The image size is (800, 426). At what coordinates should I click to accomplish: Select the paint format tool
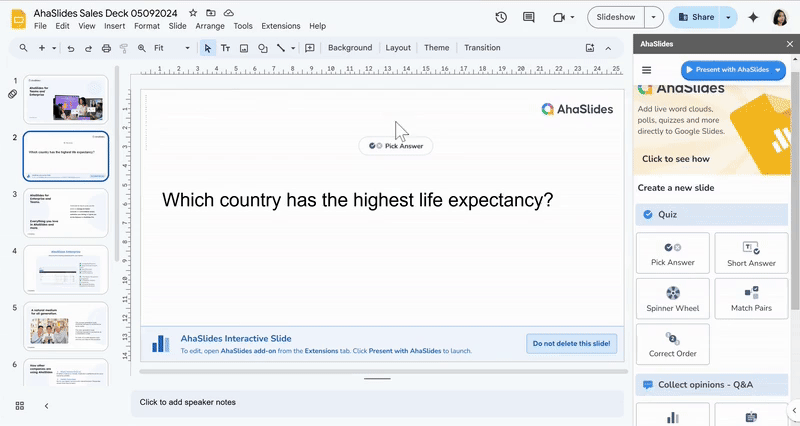pos(123,48)
